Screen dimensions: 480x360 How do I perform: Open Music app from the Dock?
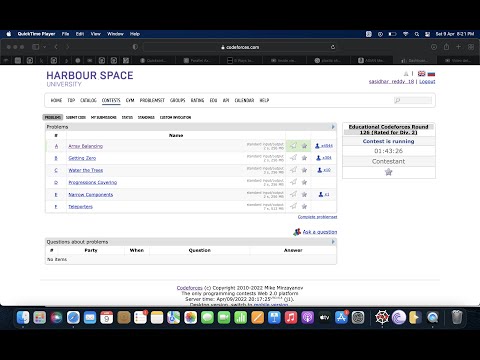[x=291, y=318]
